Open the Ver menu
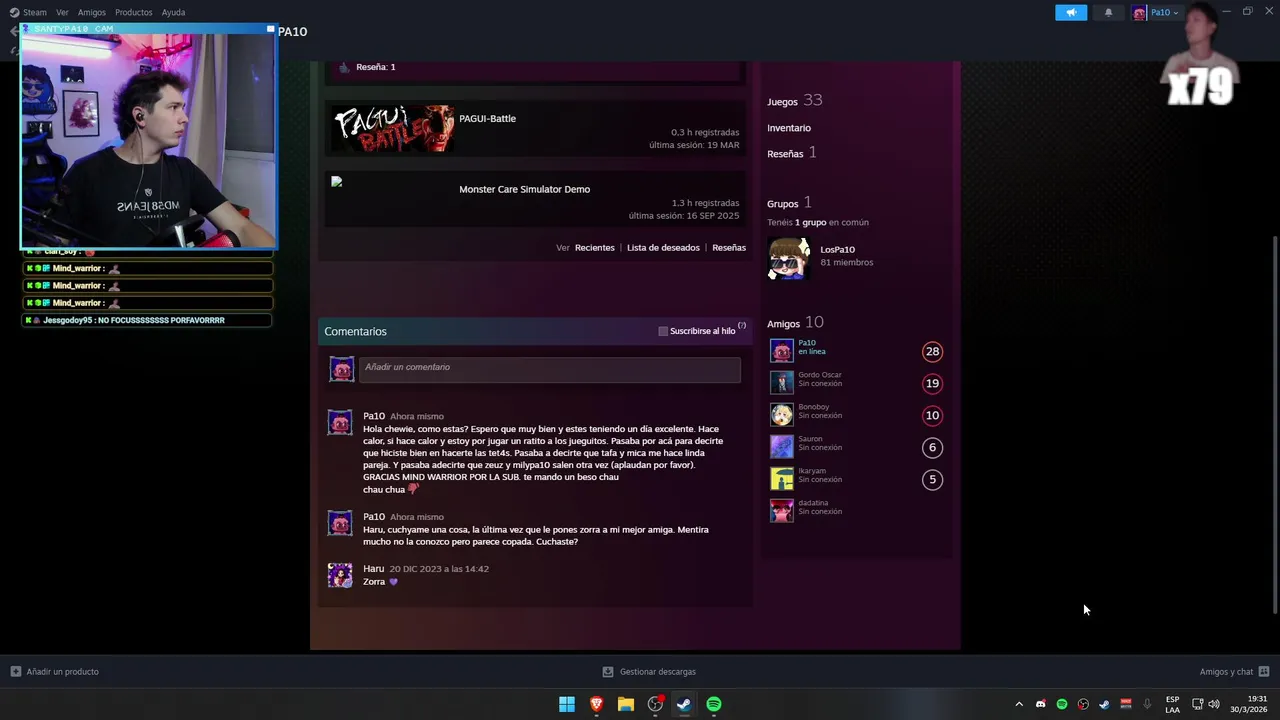1280x720 pixels. coord(62,12)
